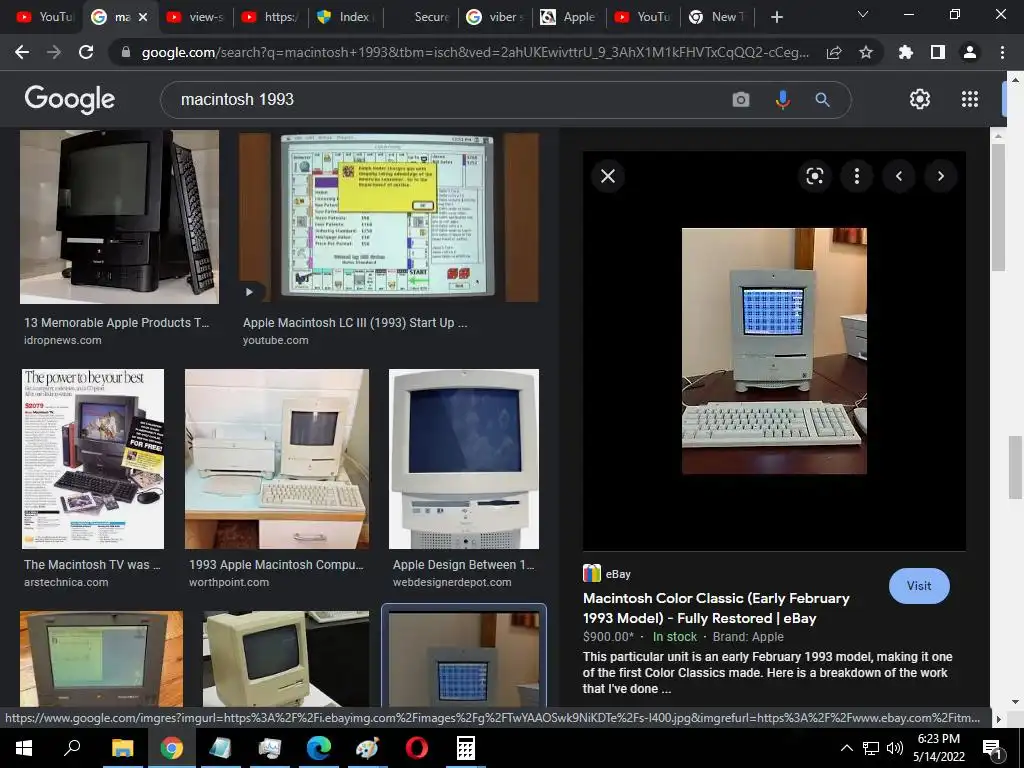Image resolution: width=1024 pixels, height=768 pixels.
Task: Click the idropnews.com source text
Action: click(63, 340)
